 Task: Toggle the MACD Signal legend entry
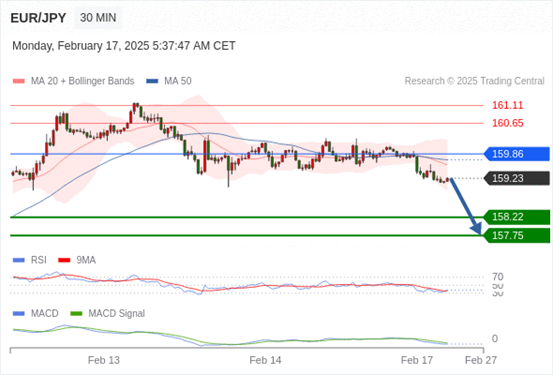[x=108, y=313]
